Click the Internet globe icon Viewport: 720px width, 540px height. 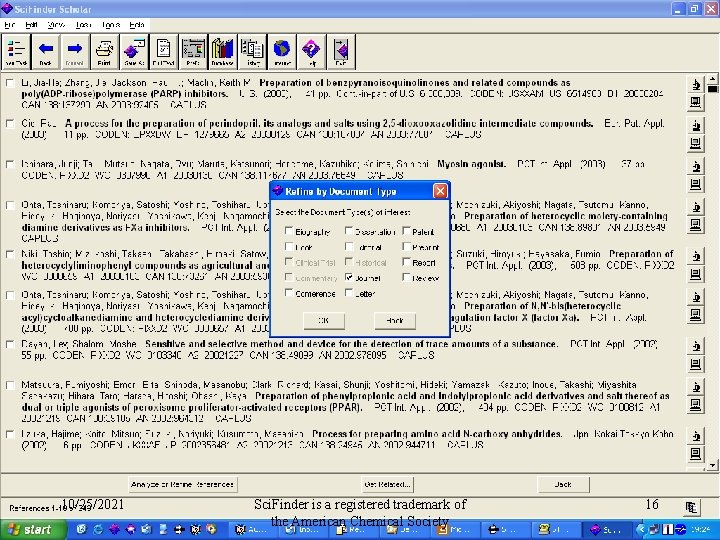click(x=282, y=51)
